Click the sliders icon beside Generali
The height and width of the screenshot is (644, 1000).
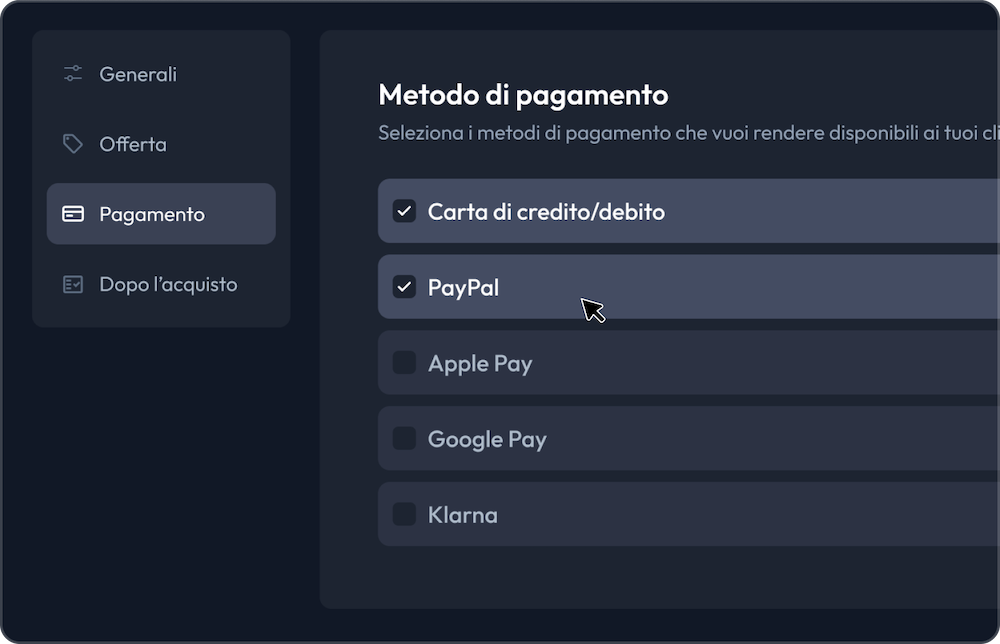[x=73, y=74]
